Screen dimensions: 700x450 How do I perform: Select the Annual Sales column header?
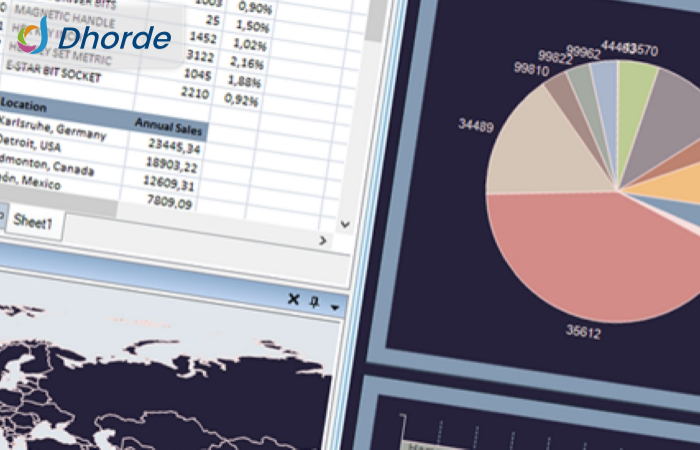168,126
